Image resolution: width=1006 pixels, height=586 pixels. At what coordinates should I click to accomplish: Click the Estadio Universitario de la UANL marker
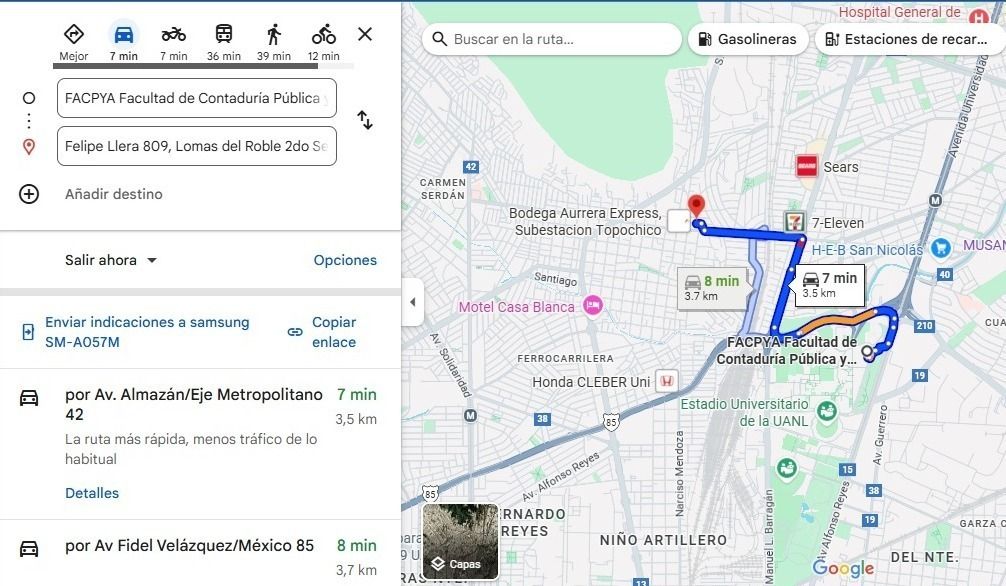point(827,411)
